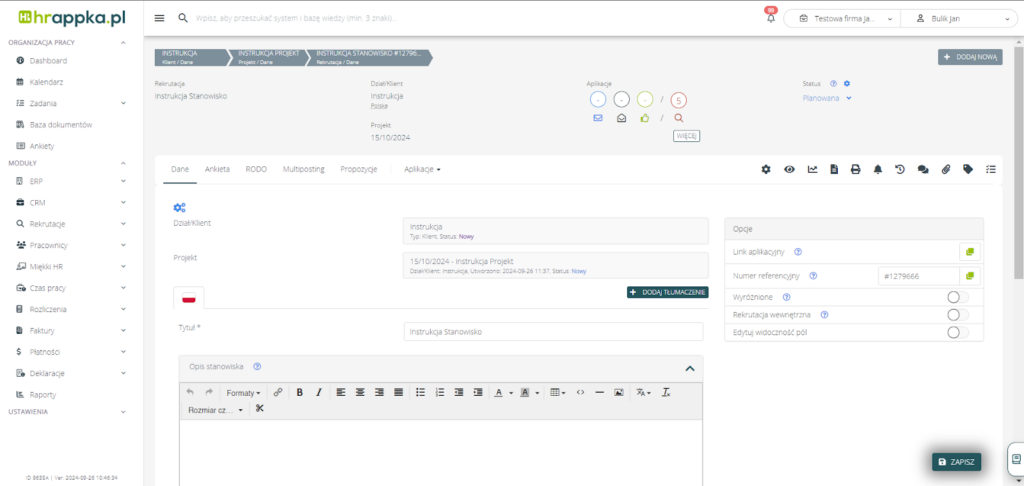1024x486 pixels.
Task: Click the statistics chart icon
Action: coord(812,170)
